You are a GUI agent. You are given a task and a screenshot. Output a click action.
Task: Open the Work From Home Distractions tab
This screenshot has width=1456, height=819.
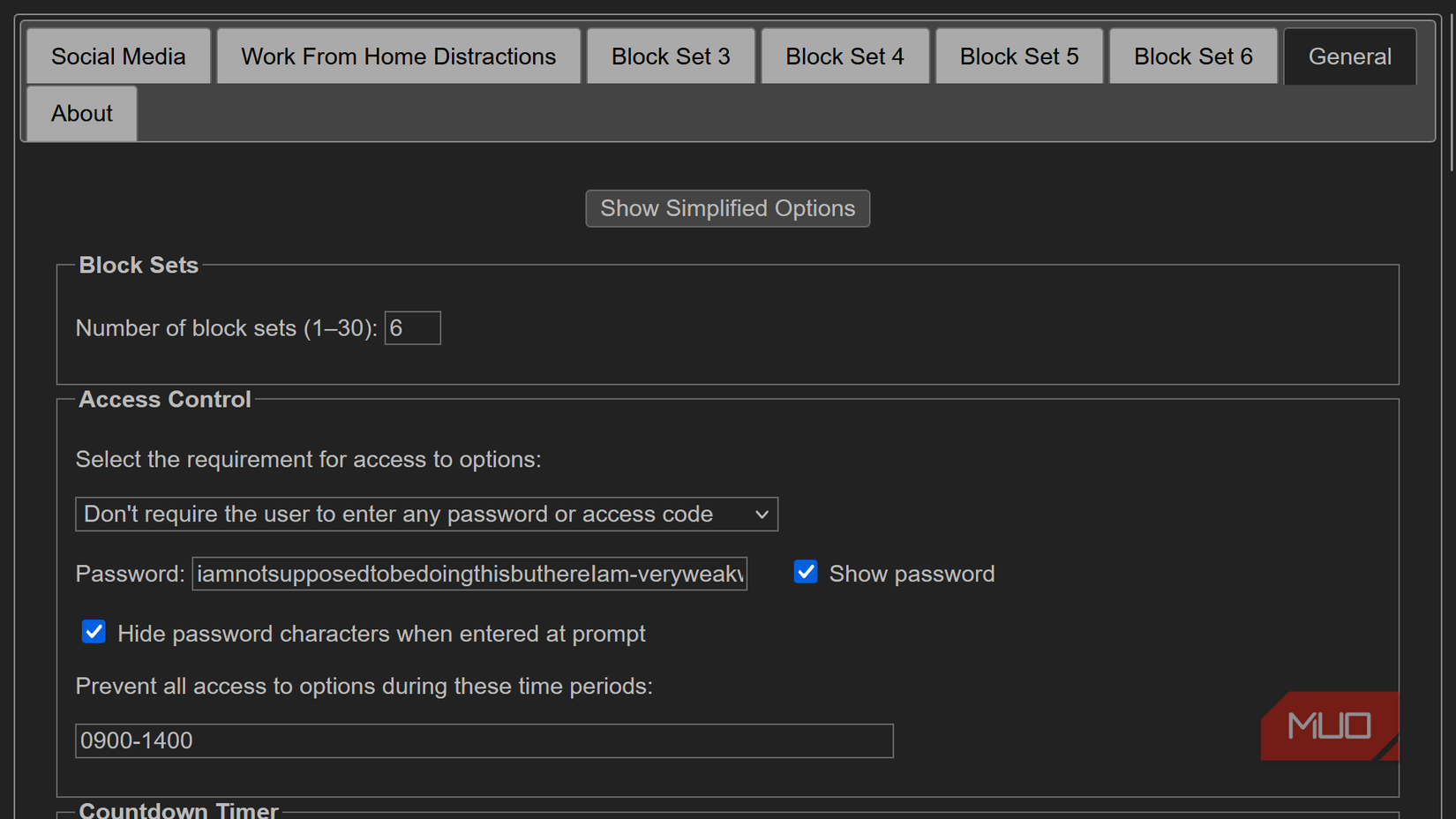point(398,56)
